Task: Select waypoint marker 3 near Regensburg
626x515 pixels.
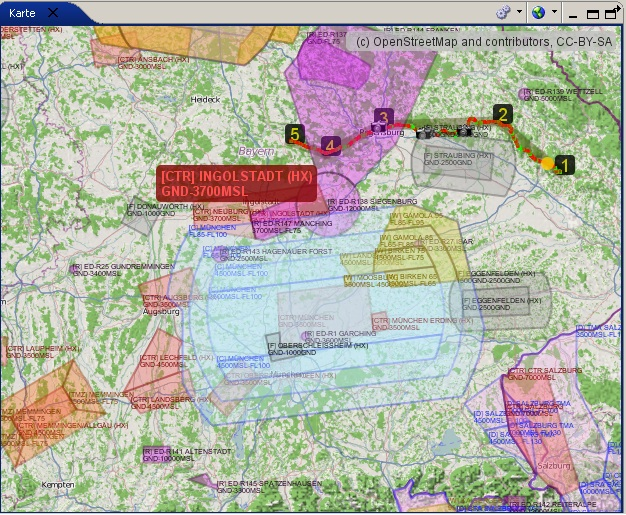Action: click(x=383, y=117)
